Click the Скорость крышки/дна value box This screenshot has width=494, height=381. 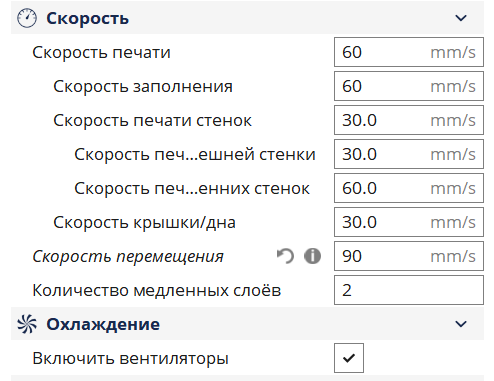[409, 222]
